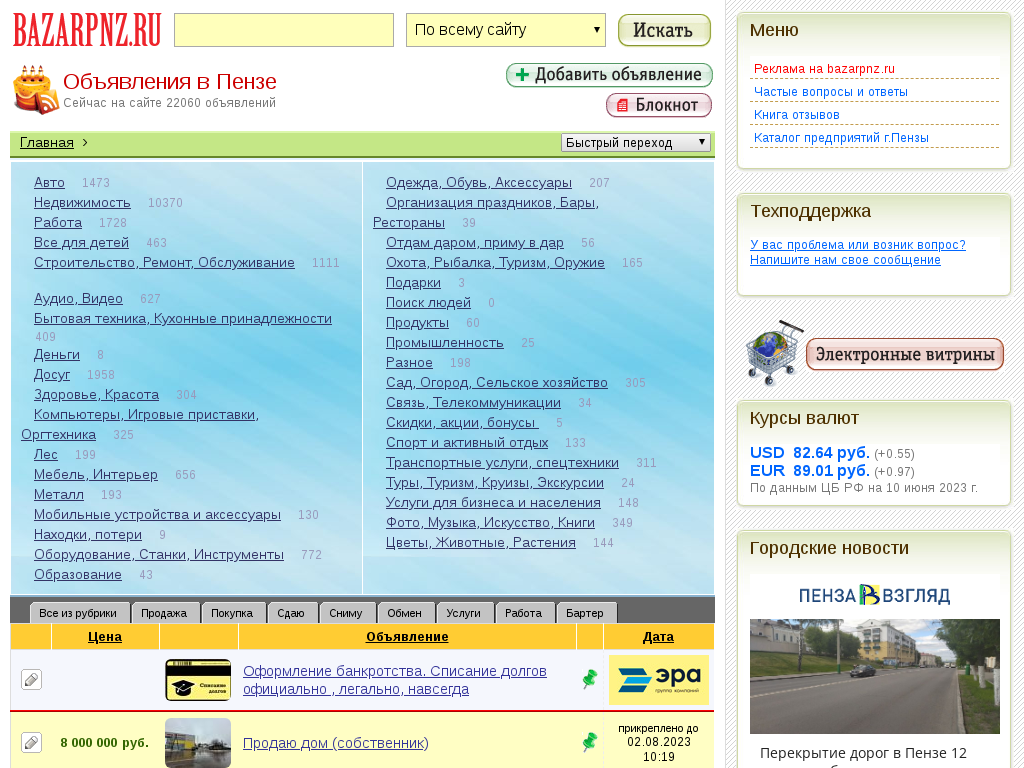This screenshot has height=768, width=1024.
Task: Switch to the Покупка tab
Action: tap(232, 613)
